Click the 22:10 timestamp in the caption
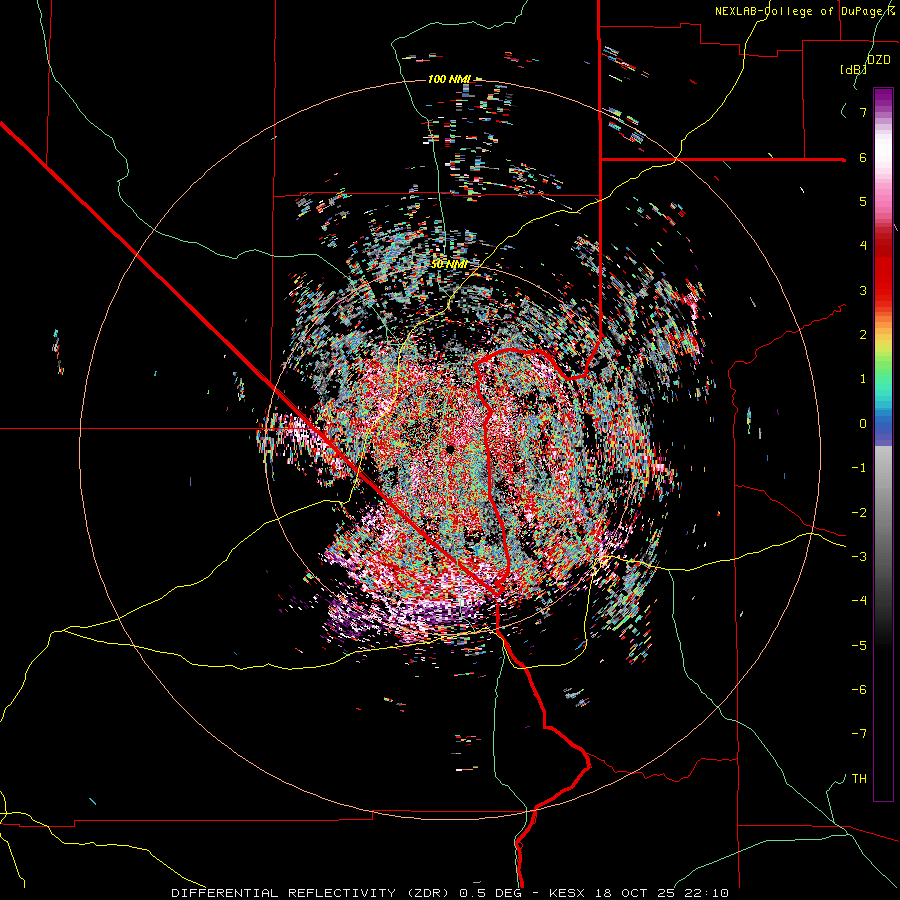This screenshot has width=900, height=900. [706, 893]
